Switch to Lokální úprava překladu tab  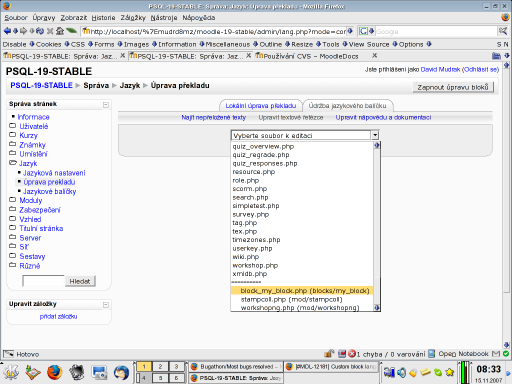coord(261,106)
